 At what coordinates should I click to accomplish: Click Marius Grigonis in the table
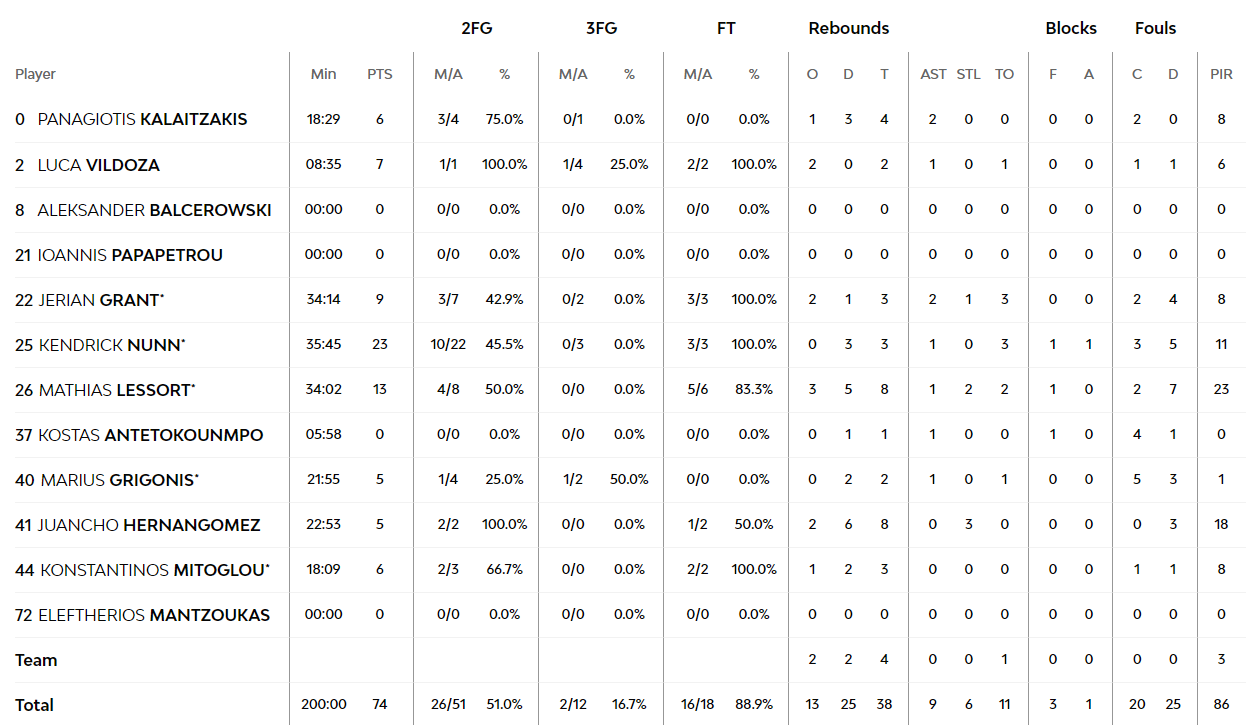click(x=119, y=480)
